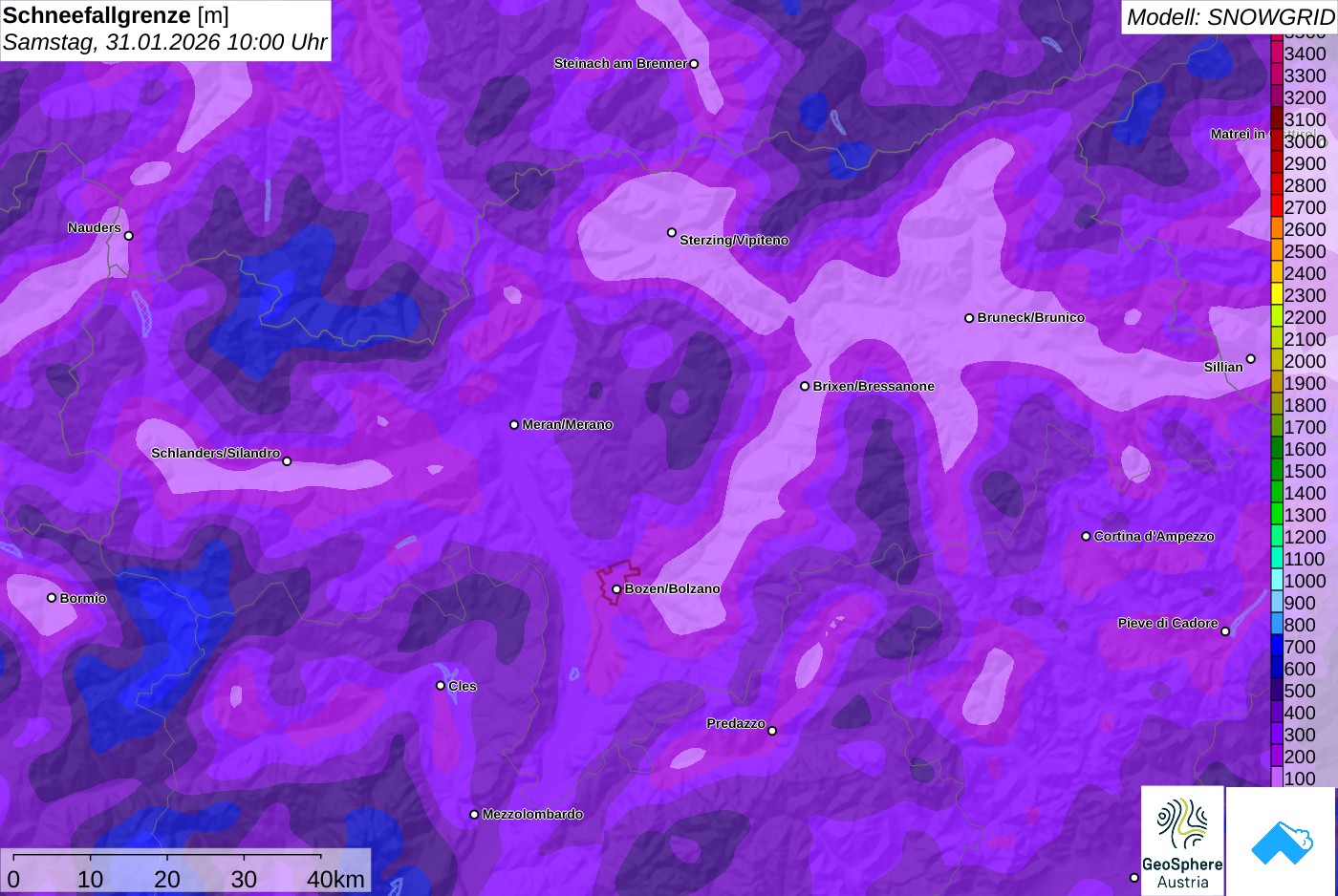Select the Pieve di Cadore marker
1338x896 pixels.
[x=1225, y=631]
